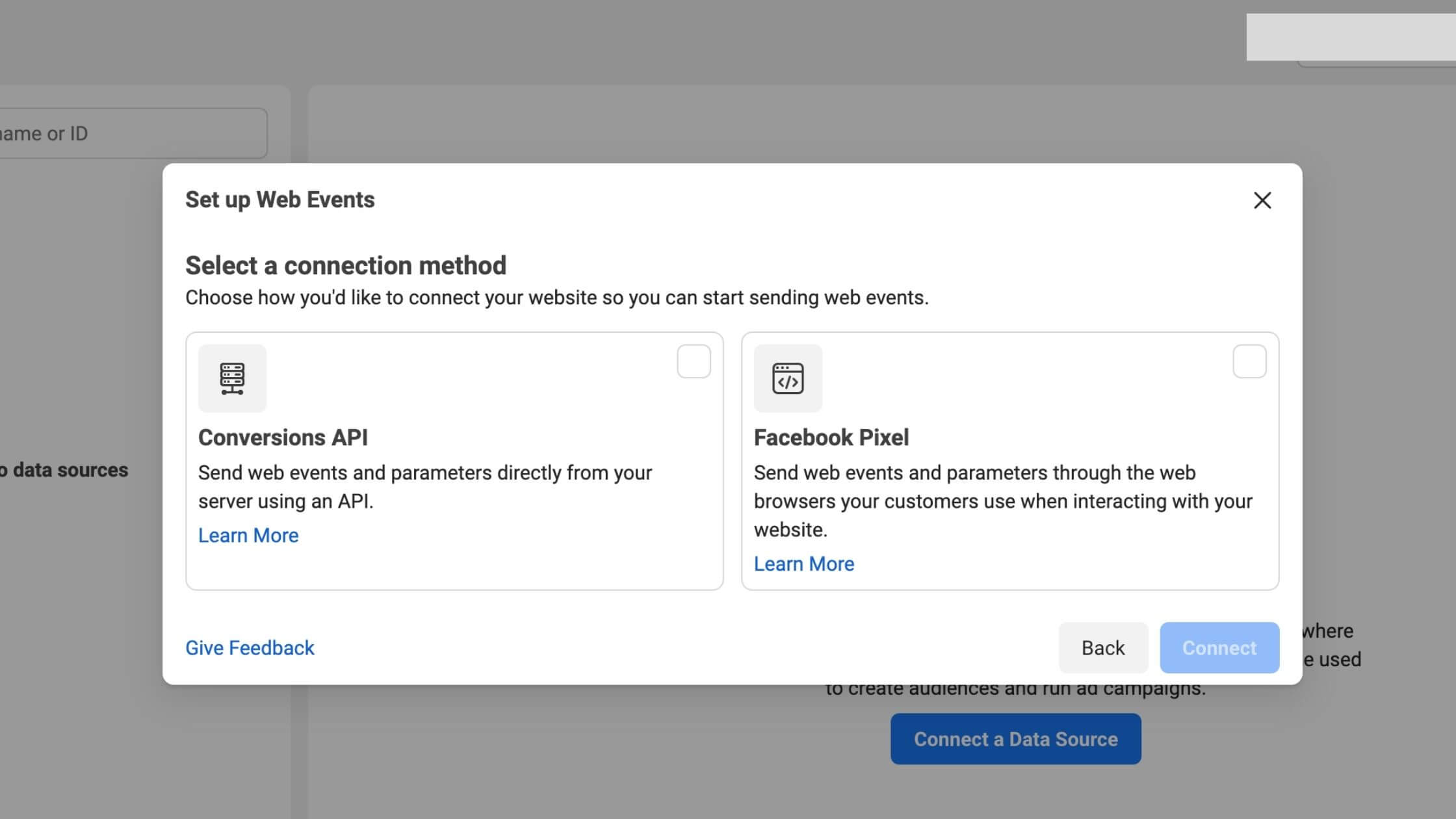Click the Facebook Pixel code window icon
Image resolution: width=1456 pixels, height=819 pixels.
[788, 378]
